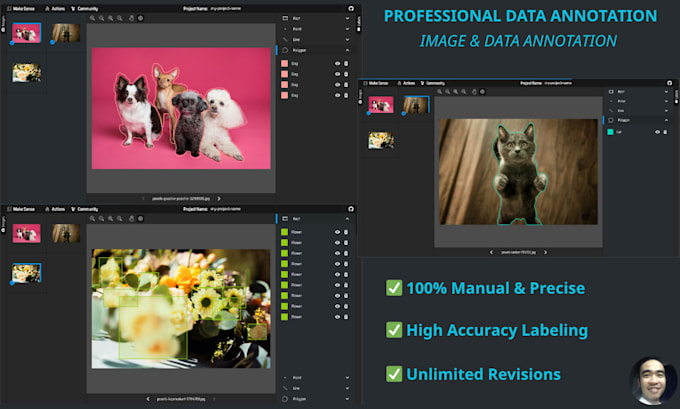The width and height of the screenshot is (680, 409).
Task: Toggle the crosshair icon in dogs window toolbar
Action: (141, 18)
